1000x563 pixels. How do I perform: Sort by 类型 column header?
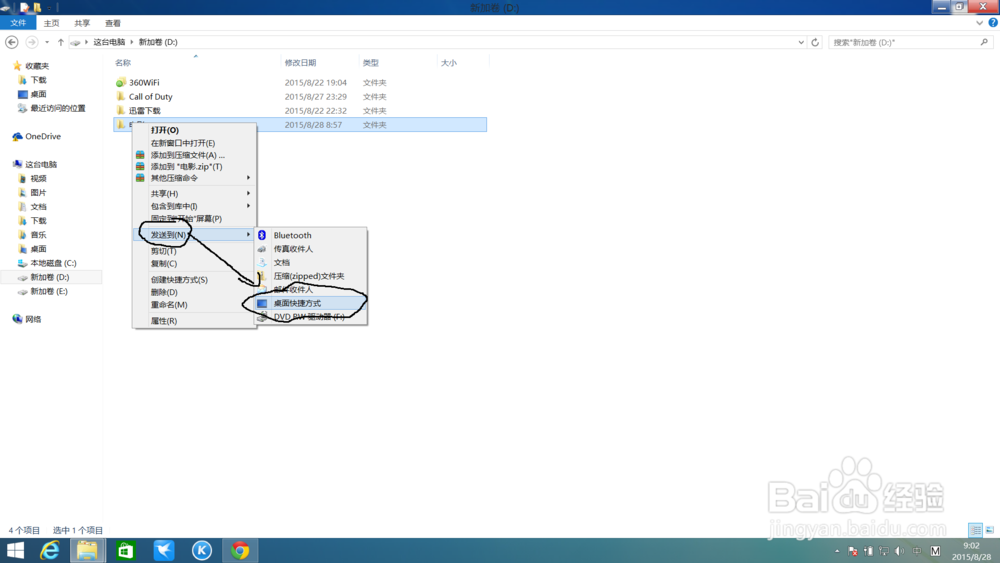tap(371, 62)
